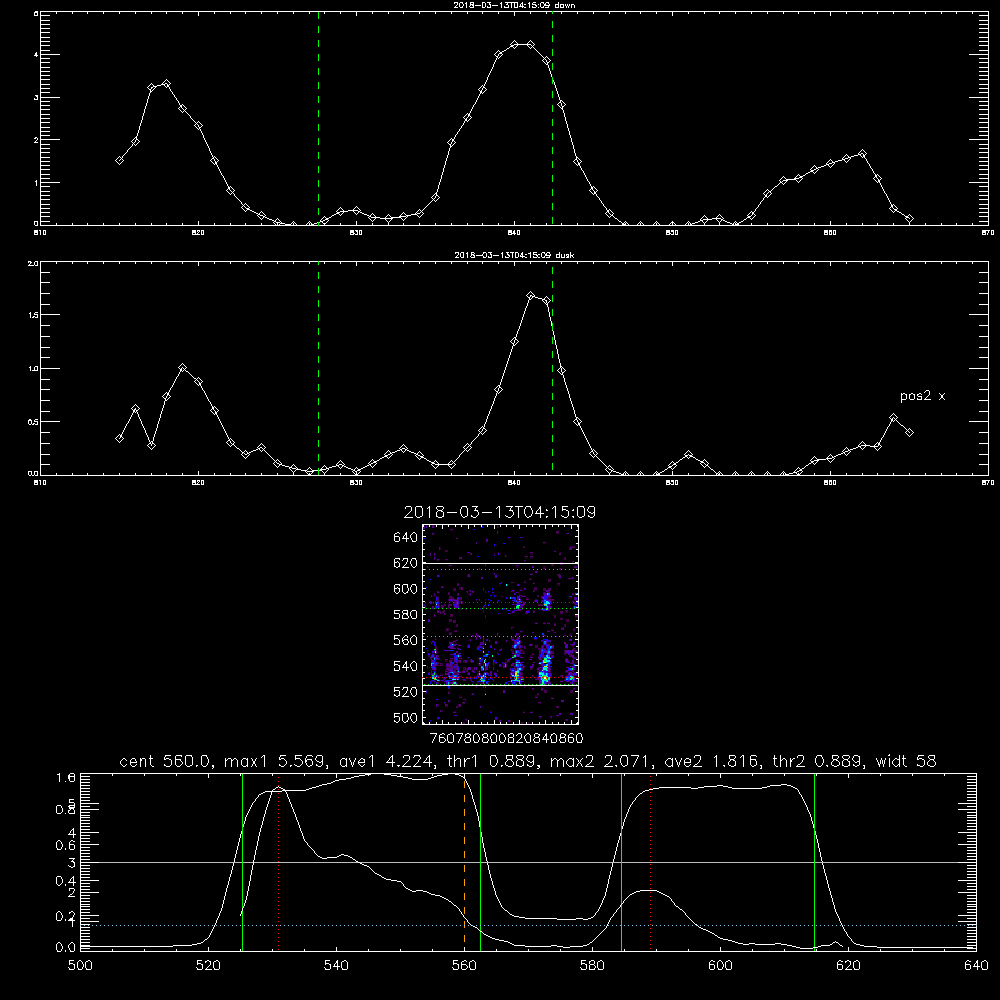
Task: Click bottom plot x-axis label 580
Action: coord(592,966)
